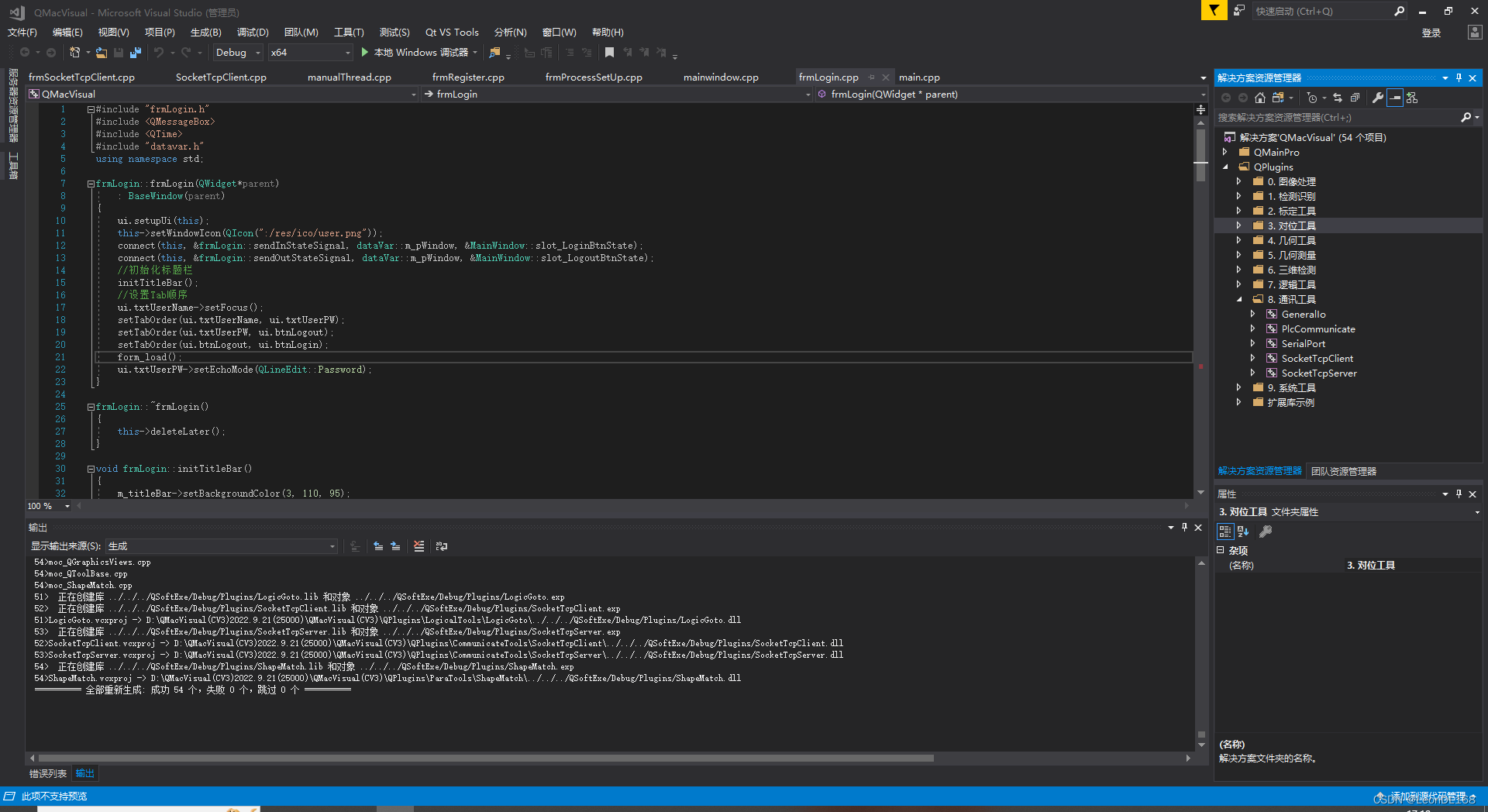Click the Open File folder icon

point(102,53)
